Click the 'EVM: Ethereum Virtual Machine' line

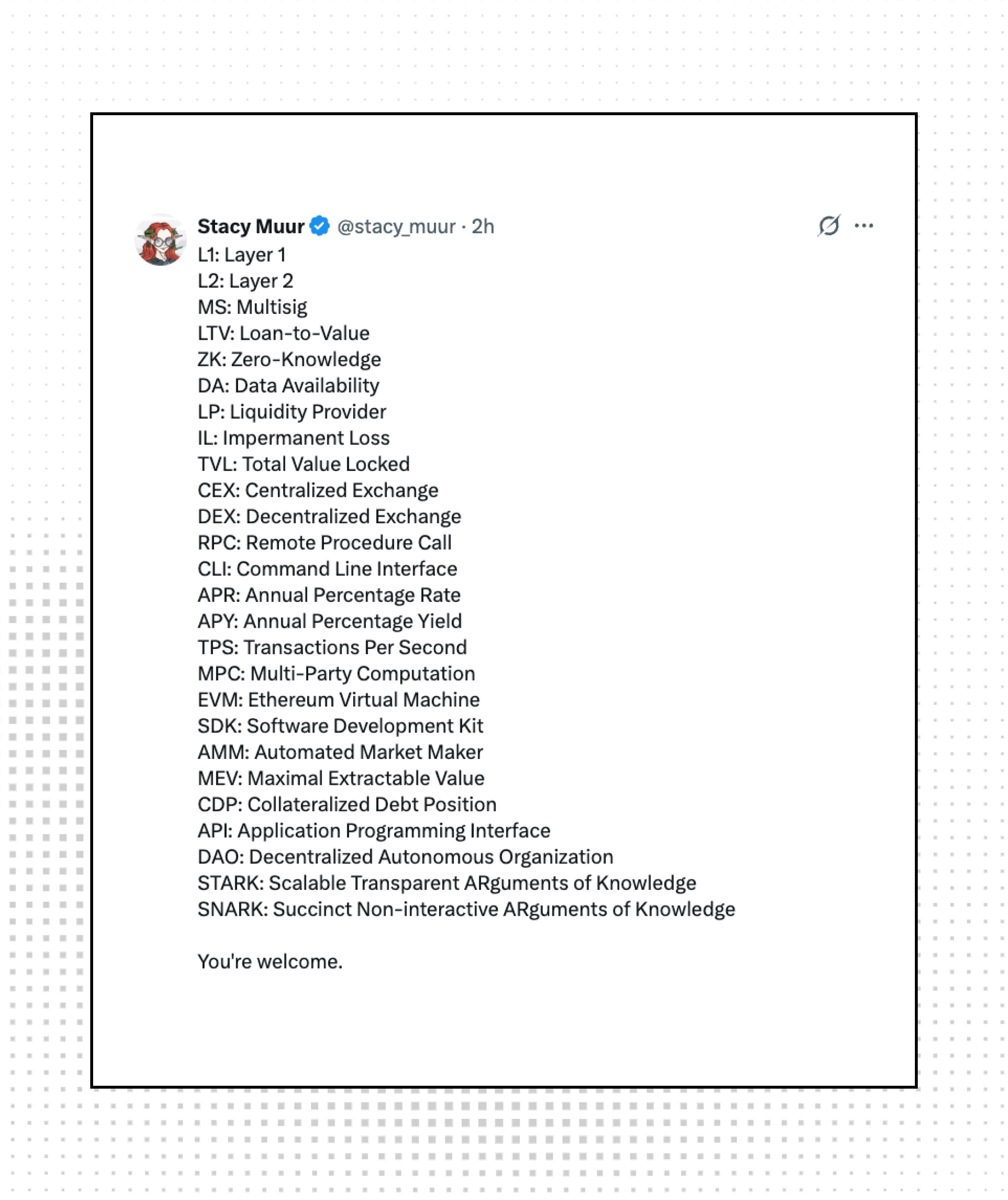tap(339, 699)
